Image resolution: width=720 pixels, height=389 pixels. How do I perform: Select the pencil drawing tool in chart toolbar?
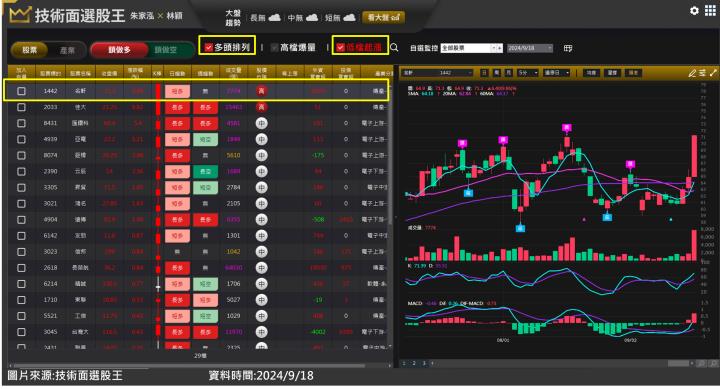point(692,73)
